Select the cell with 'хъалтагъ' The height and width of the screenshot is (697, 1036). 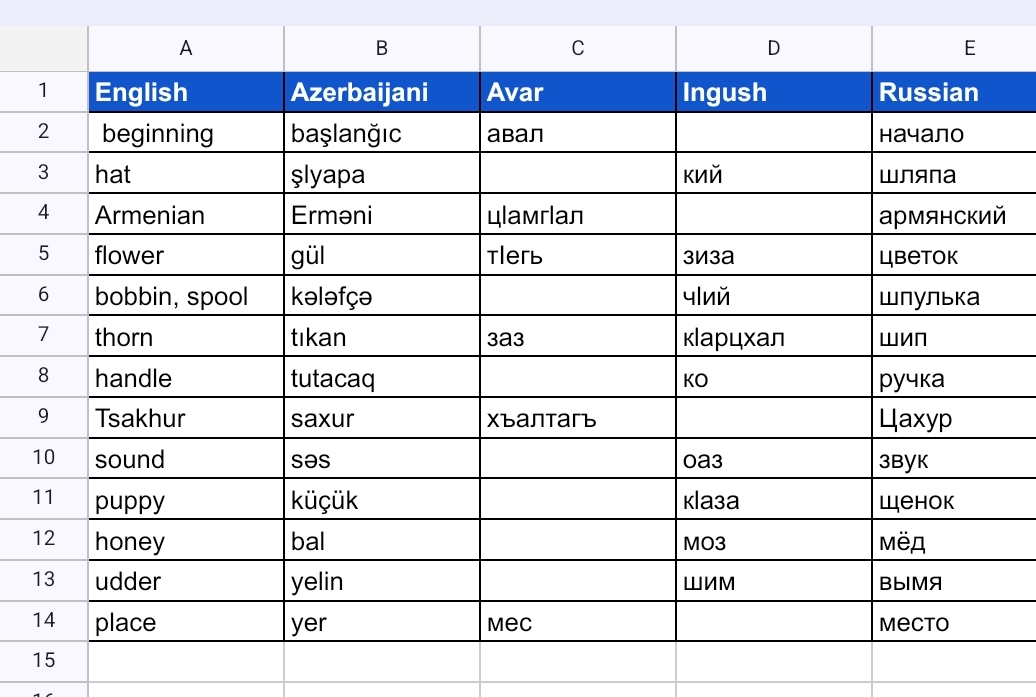[x=578, y=419]
